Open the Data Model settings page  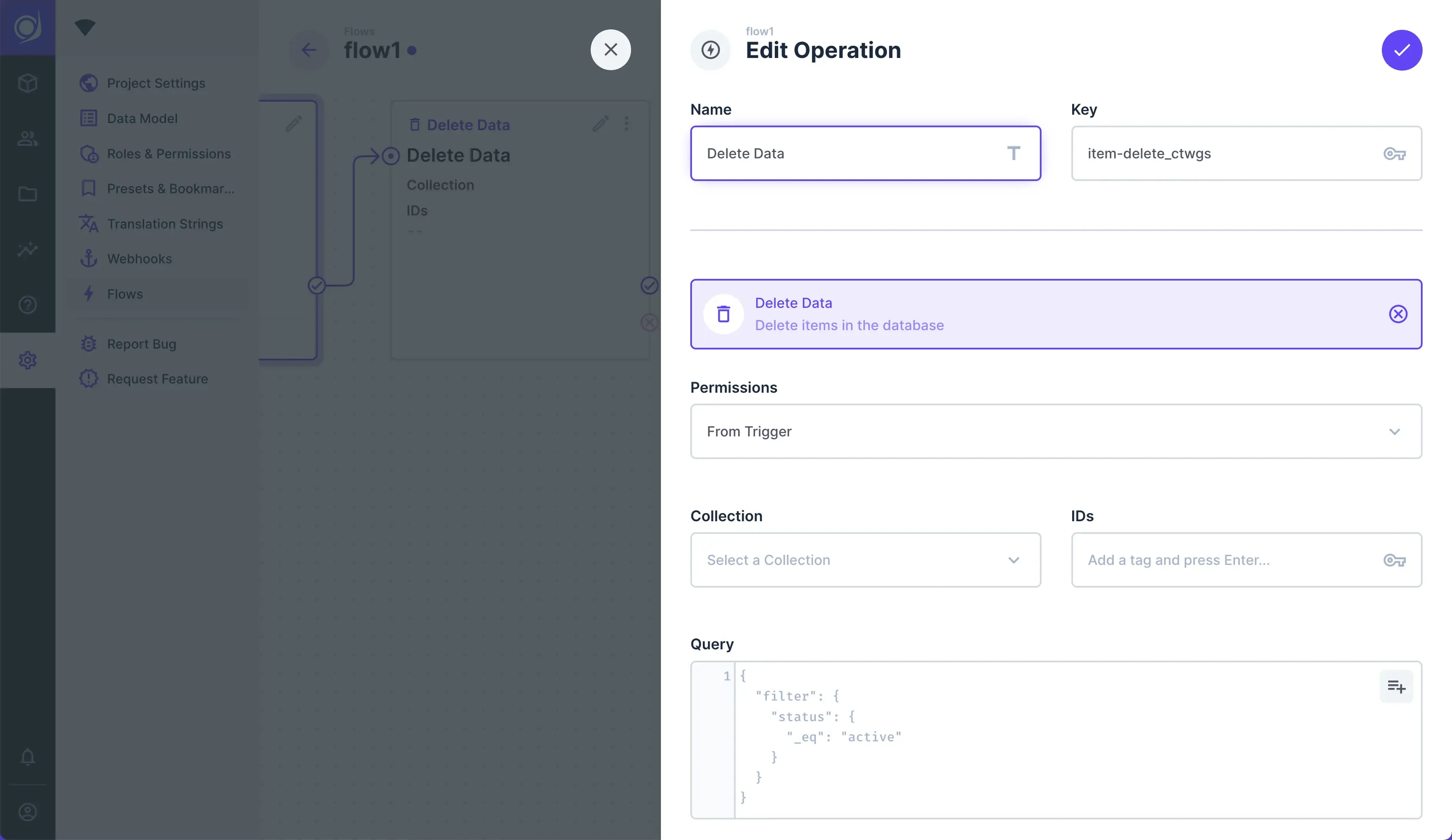tap(142, 119)
